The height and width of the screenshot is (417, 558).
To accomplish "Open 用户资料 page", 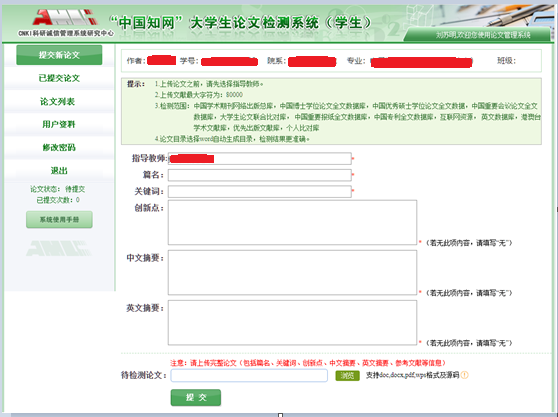I will pos(59,124).
